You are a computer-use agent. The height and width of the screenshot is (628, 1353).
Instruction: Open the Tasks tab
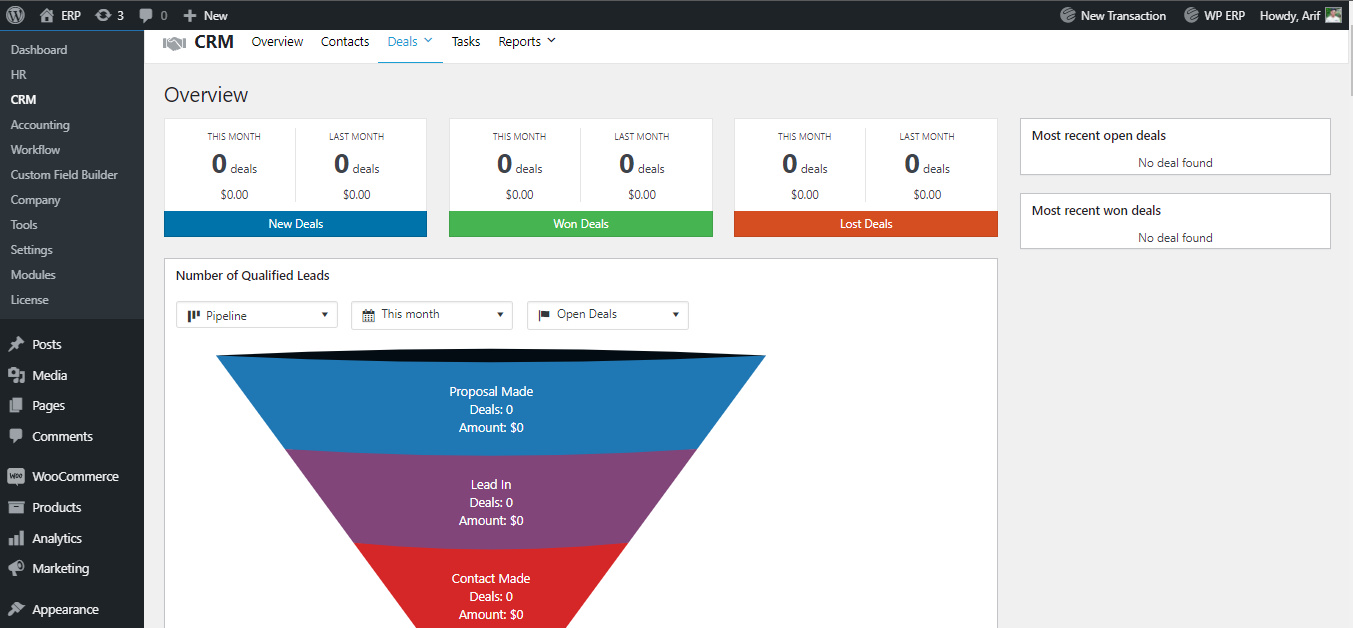pos(466,42)
